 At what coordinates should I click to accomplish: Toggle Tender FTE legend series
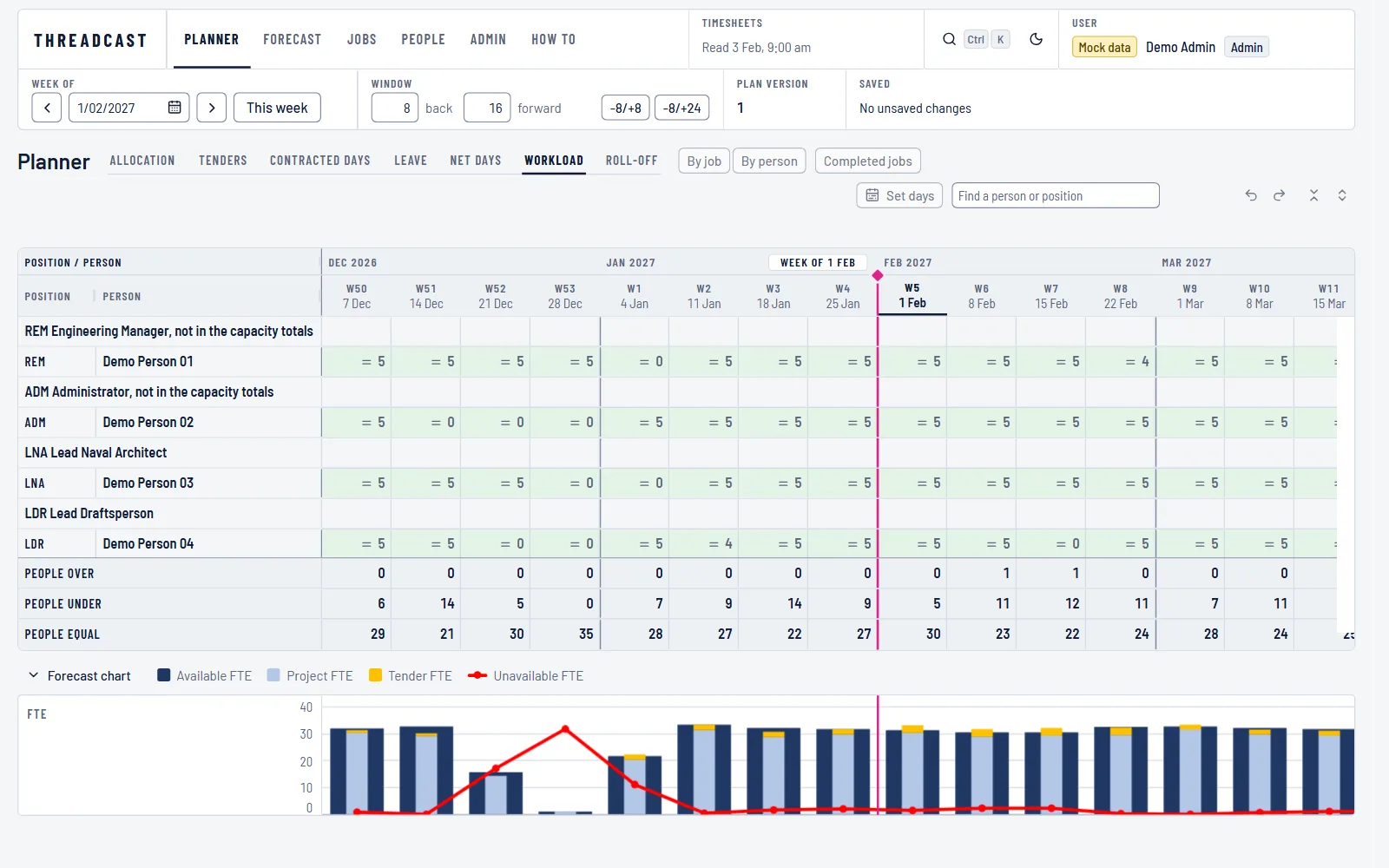point(411,675)
